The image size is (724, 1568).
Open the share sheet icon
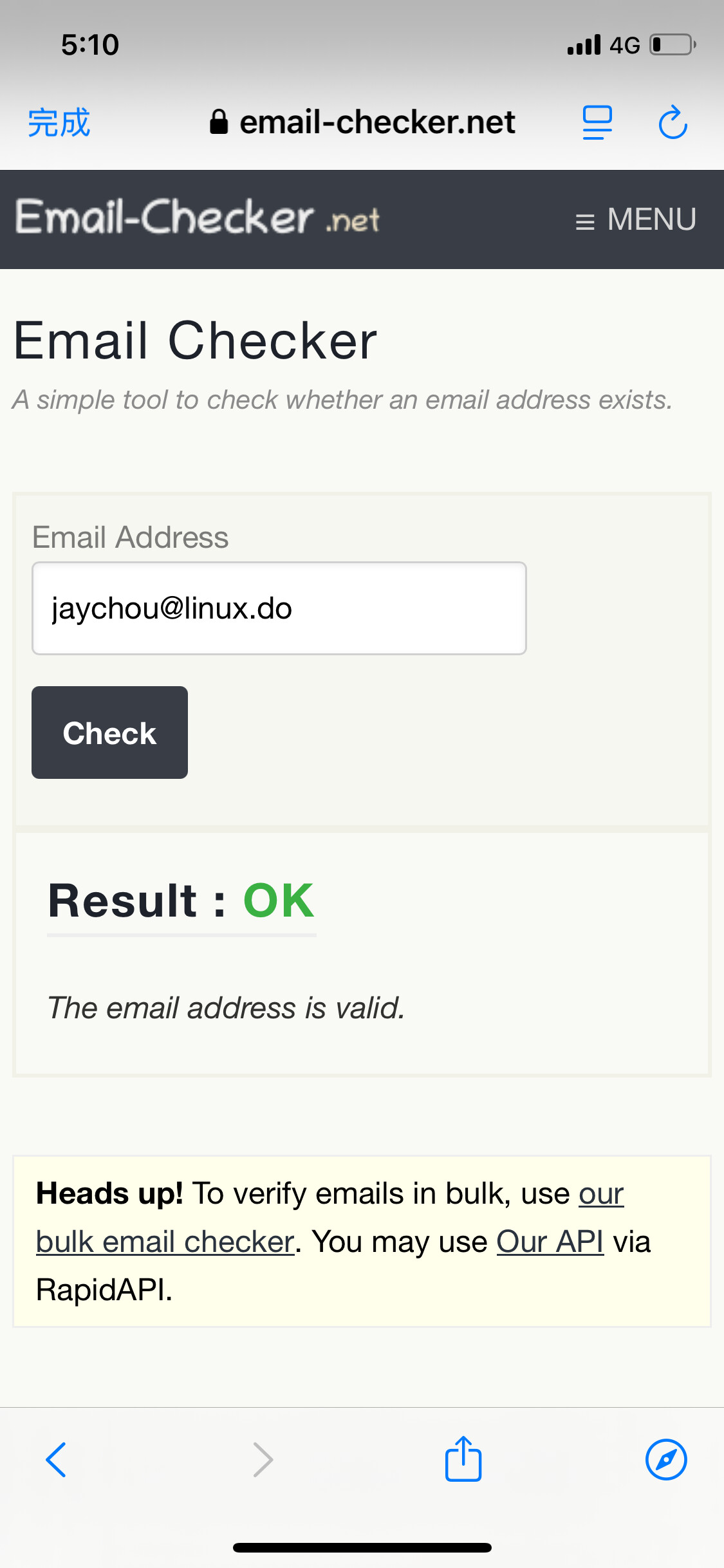coord(463,1459)
